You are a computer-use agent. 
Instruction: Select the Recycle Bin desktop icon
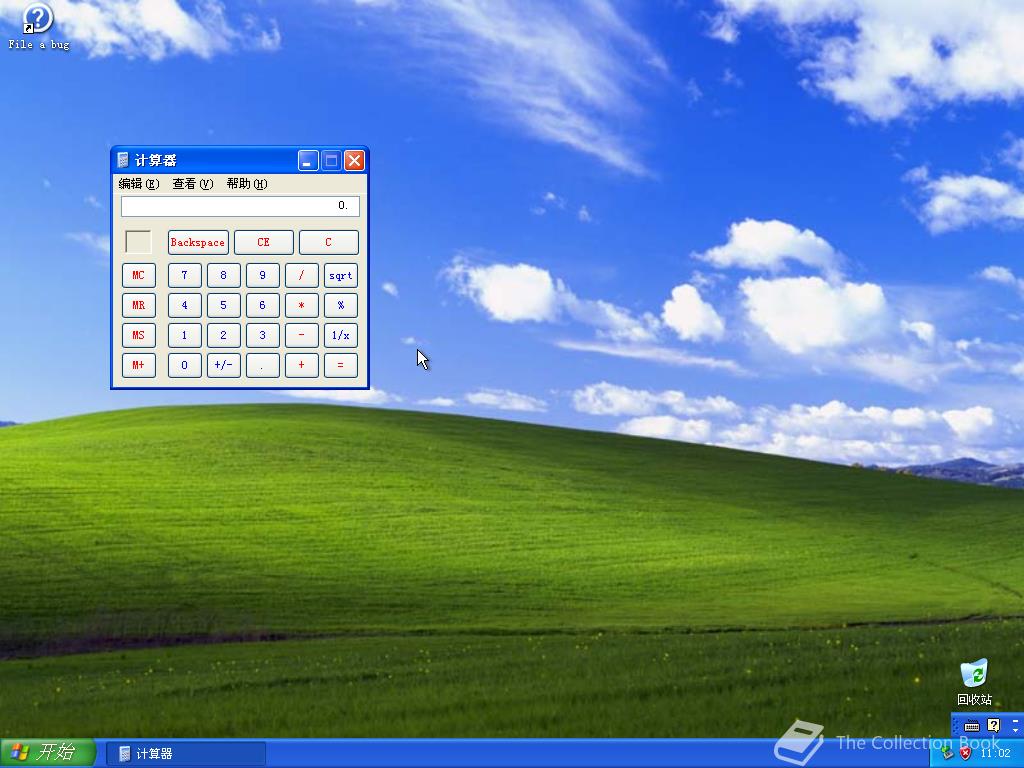(x=974, y=682)
